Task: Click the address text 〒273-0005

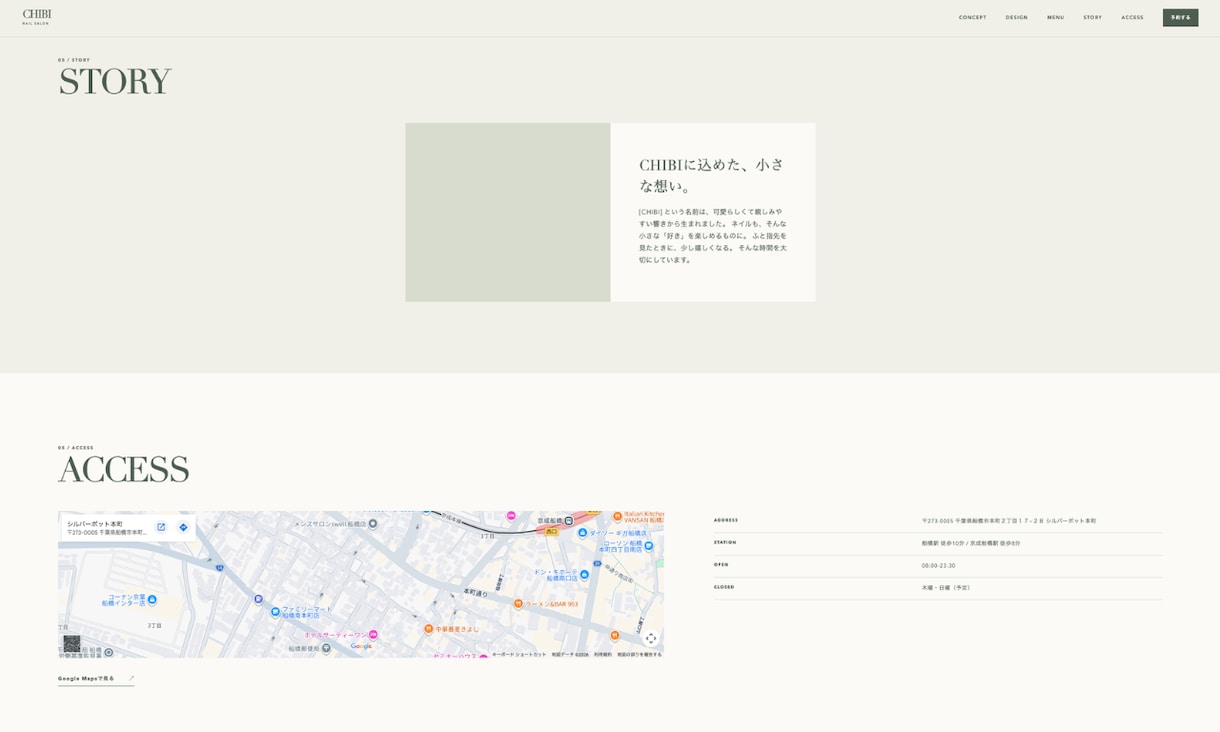Action: pos(1009,521)
